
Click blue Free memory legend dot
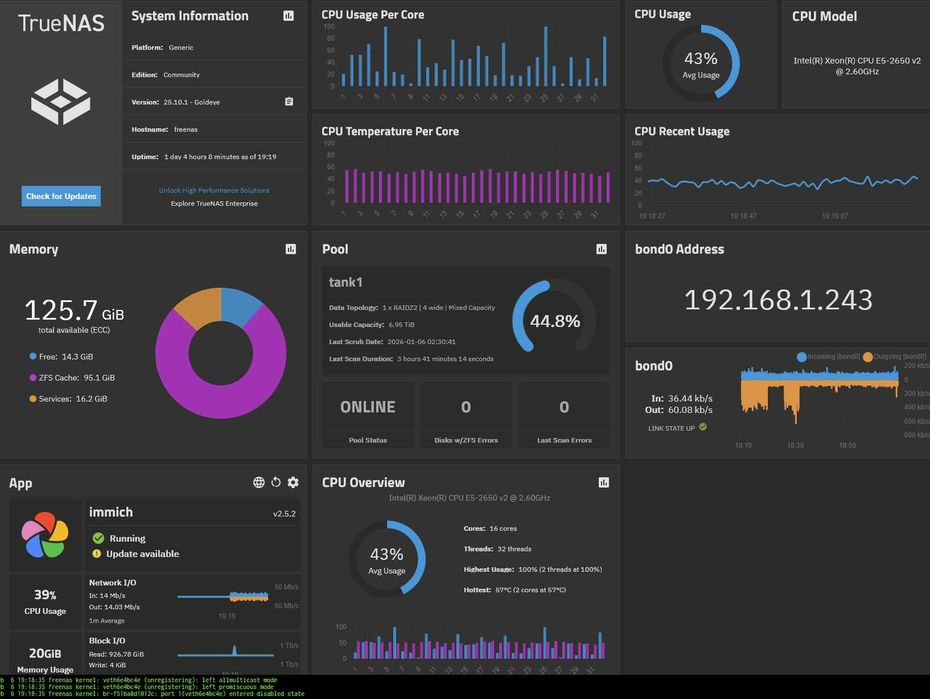pos(33,356)
